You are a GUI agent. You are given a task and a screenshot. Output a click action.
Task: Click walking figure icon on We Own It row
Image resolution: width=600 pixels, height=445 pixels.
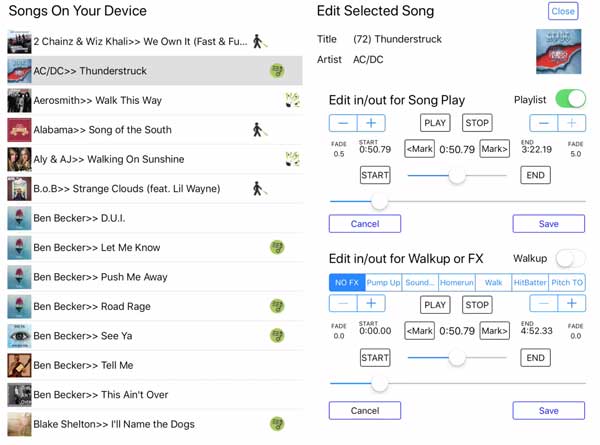[x=259, y=41]
